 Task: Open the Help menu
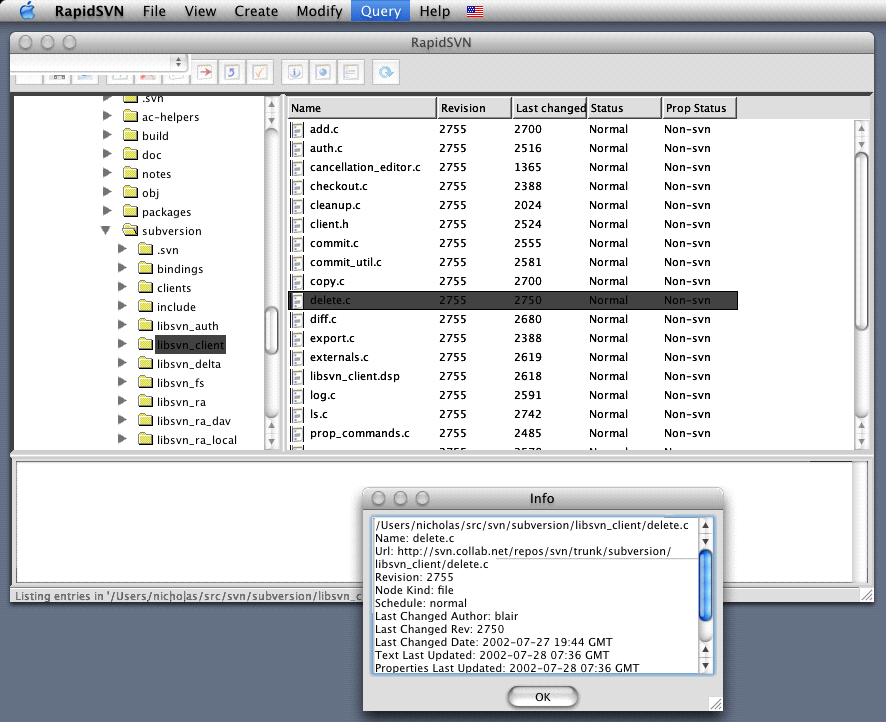(435, 11)
